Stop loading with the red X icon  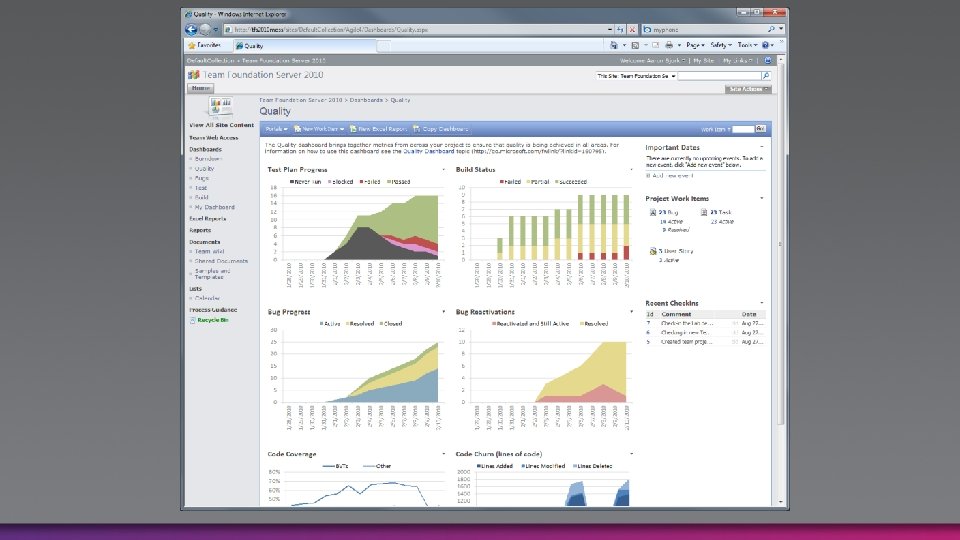pos(632,29)
